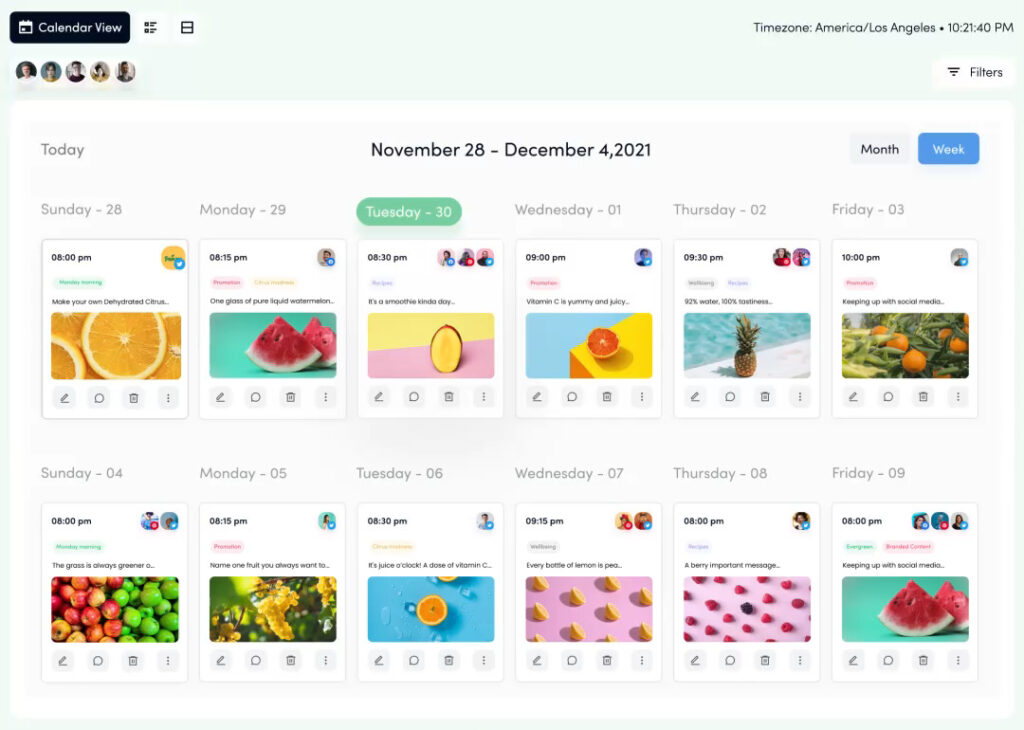This screenshot has height=730, width=1024.
Task: Open the orange slices image thumbnail
Action: click(x=116, y=346)
